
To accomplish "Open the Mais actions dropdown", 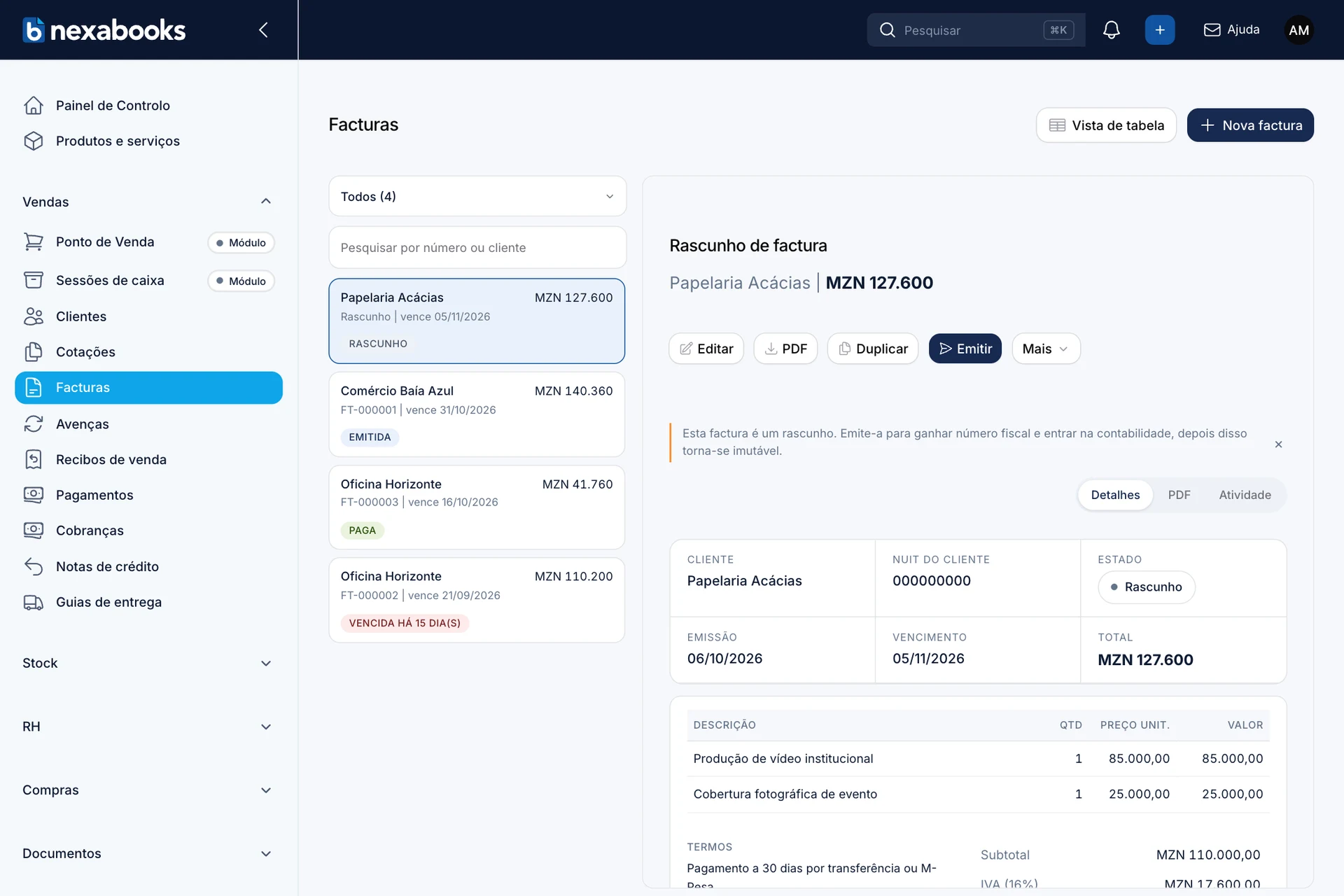I will pos(1046,349).
